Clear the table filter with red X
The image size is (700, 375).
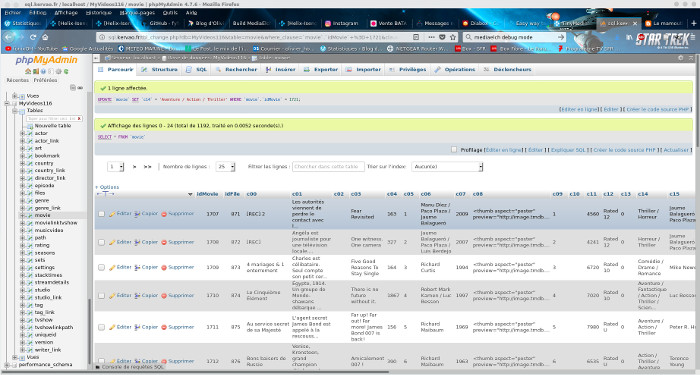pos(79,118)
